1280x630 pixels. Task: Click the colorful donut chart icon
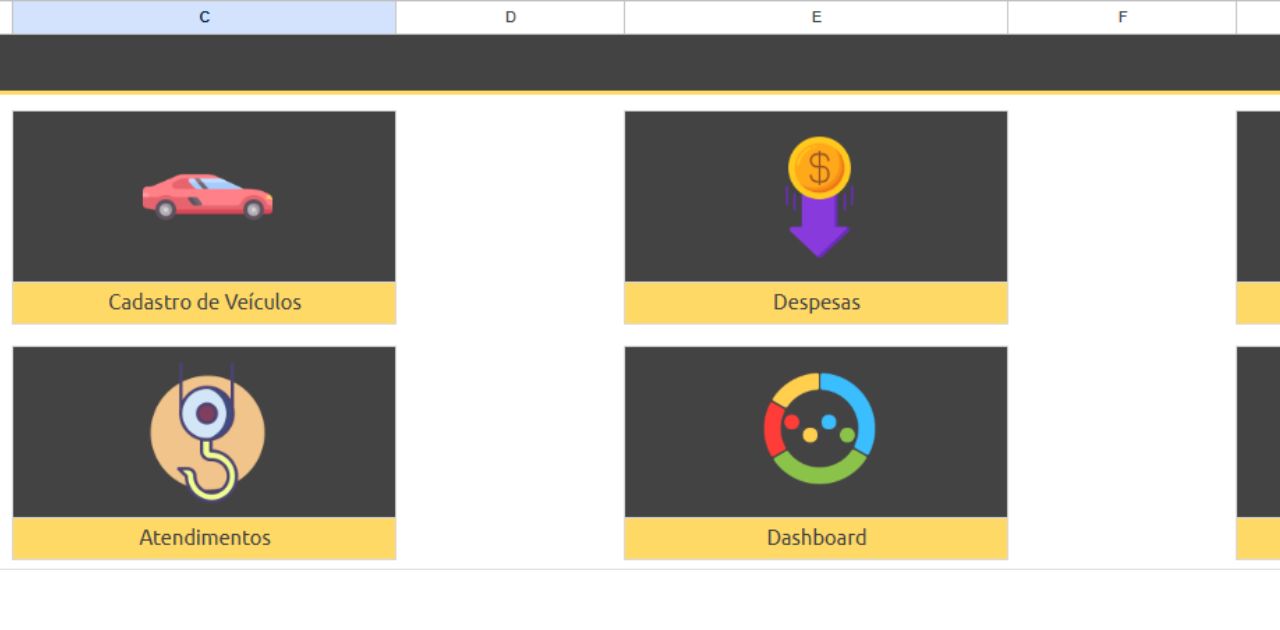coord(819,429)
